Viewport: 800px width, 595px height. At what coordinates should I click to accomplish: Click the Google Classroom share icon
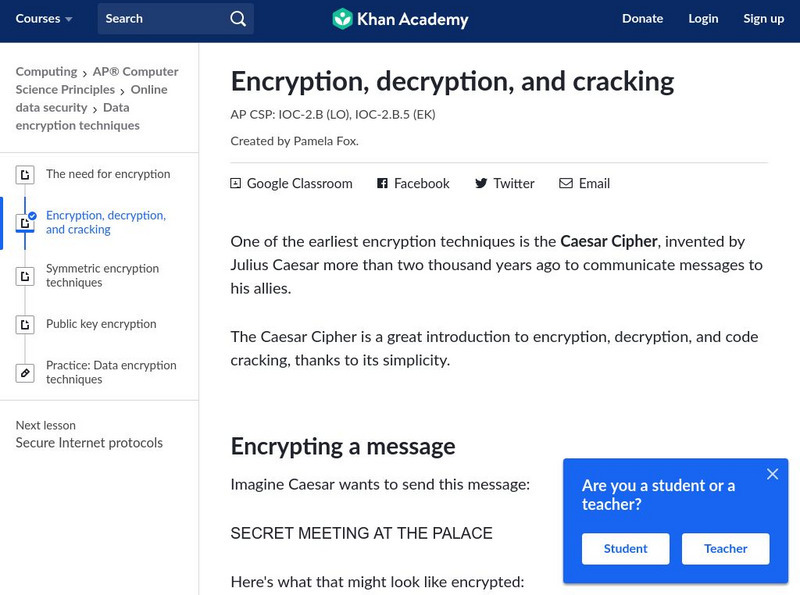(236, 183)
